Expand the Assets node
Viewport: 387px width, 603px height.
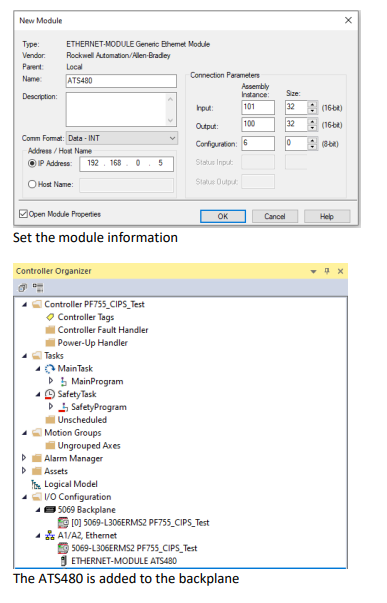24,471
